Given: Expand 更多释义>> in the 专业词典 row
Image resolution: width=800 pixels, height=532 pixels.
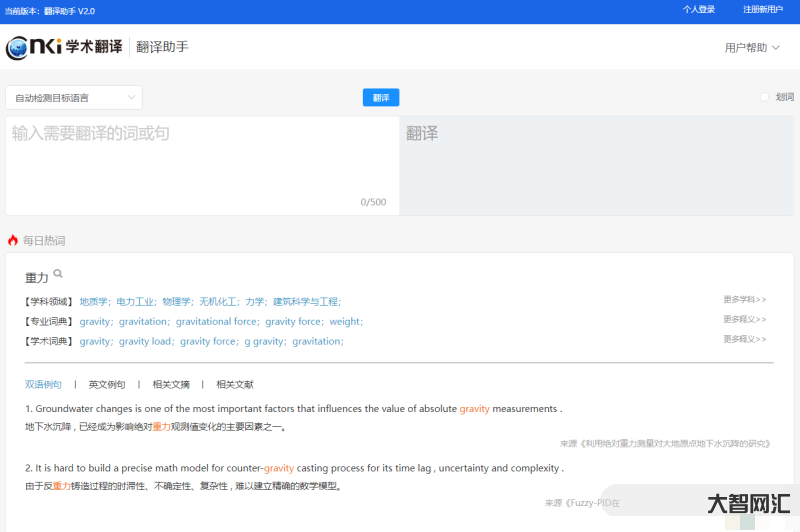Looking at the screenshot, I should [744, 320].
